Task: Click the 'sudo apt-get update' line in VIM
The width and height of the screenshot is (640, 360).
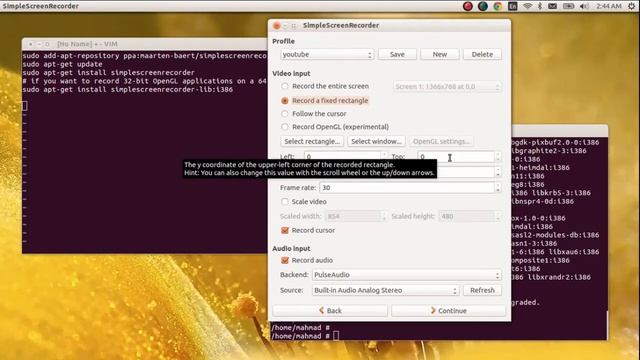Action: tap(62, 64)
